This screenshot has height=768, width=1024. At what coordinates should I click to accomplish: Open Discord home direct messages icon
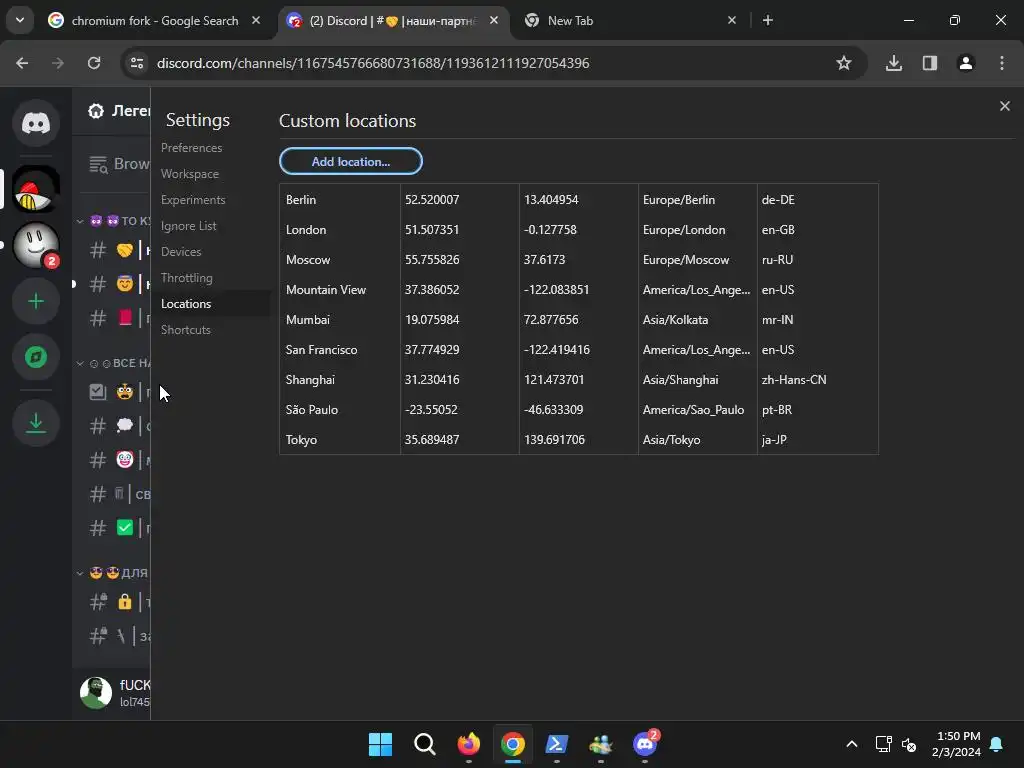[36, 123]
